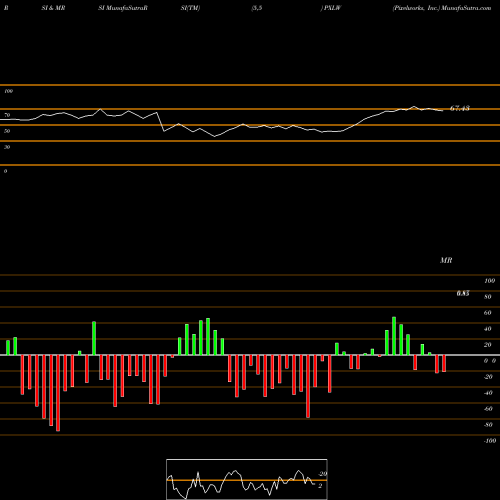Select the PXLW ticker text in header
This screenshot has height=500, width=500.
click(x=331, y=8)
